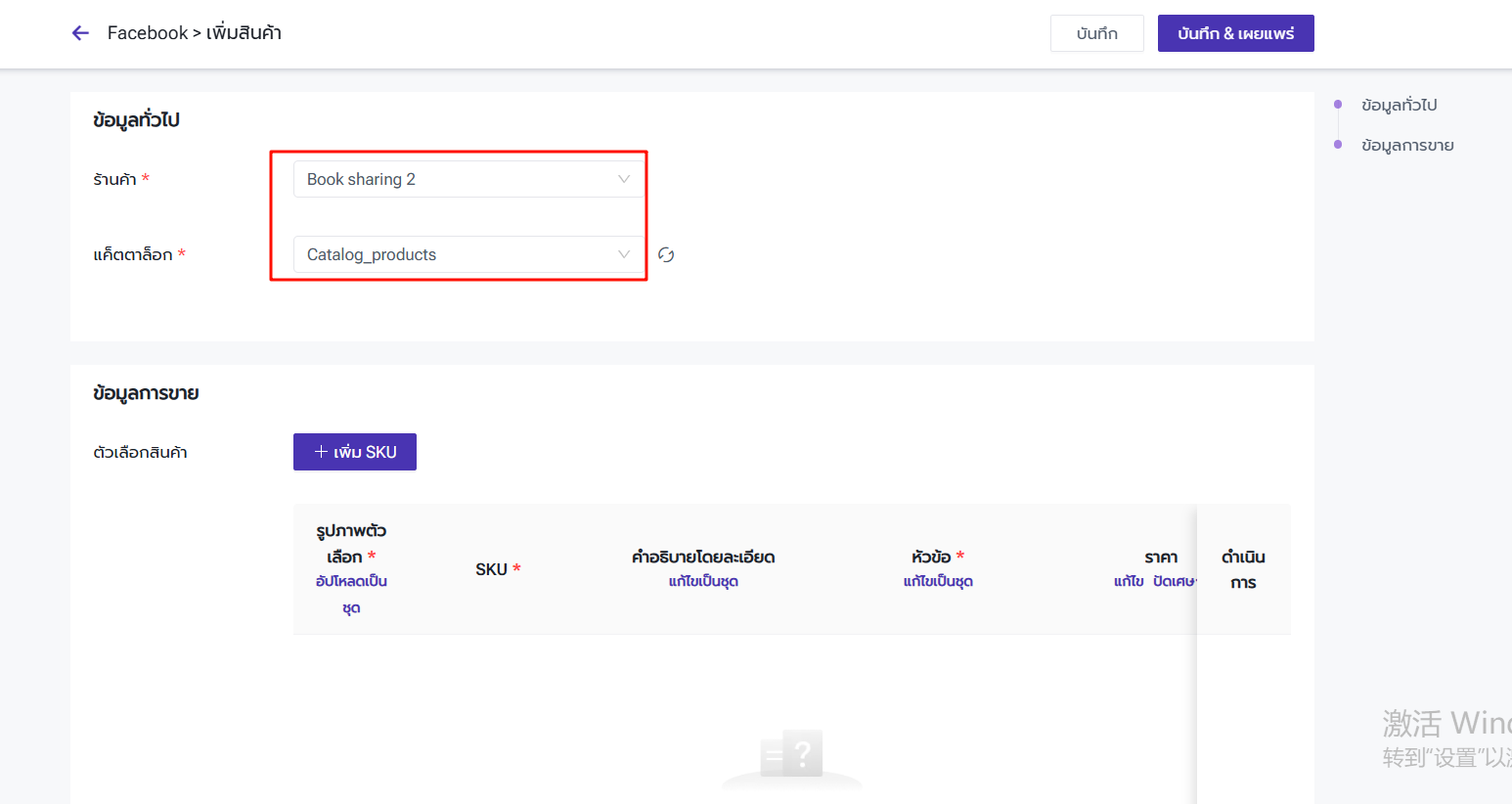
Task: Click the bullet dot beside ข้อมูลการขาย in the sidebar
Action: point(1338,145)
